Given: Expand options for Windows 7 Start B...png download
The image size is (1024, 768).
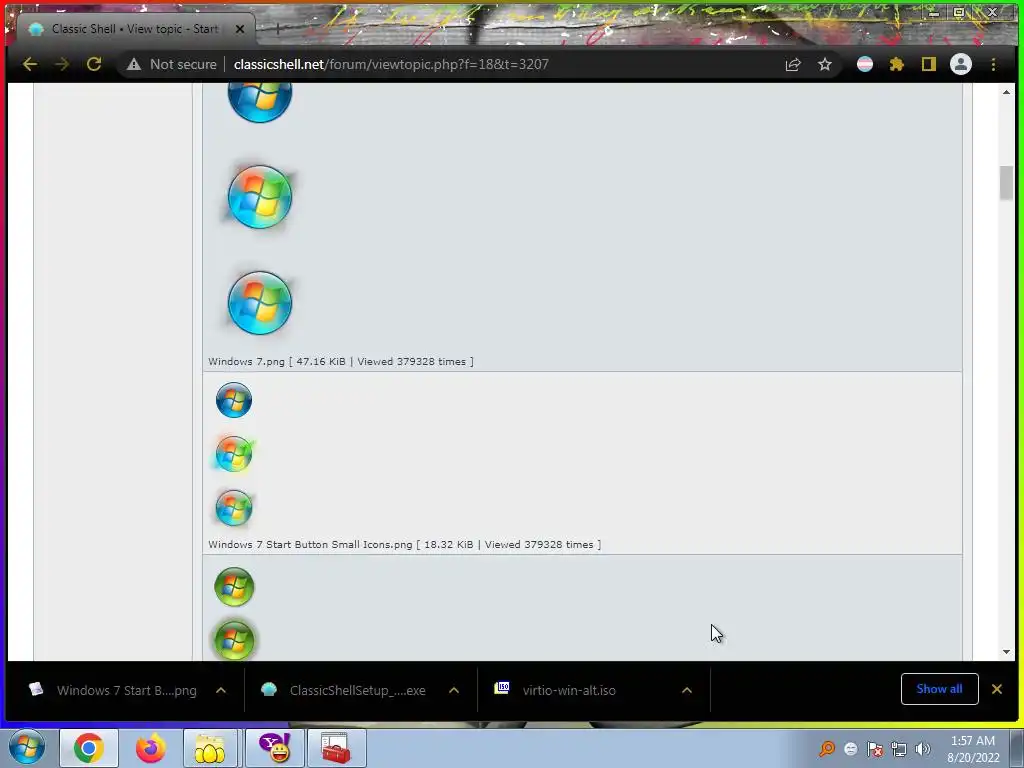Looking at the screenshot, I should [x=221, y=690].
